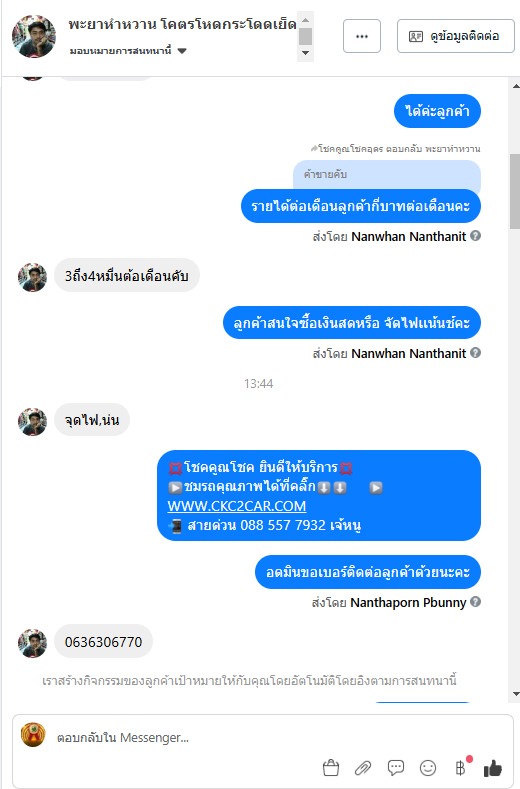Image resolution: width=520 pixels, height=789 pixels.
Task: Click the page avatar beside reply box
Action: pos(33,735)
